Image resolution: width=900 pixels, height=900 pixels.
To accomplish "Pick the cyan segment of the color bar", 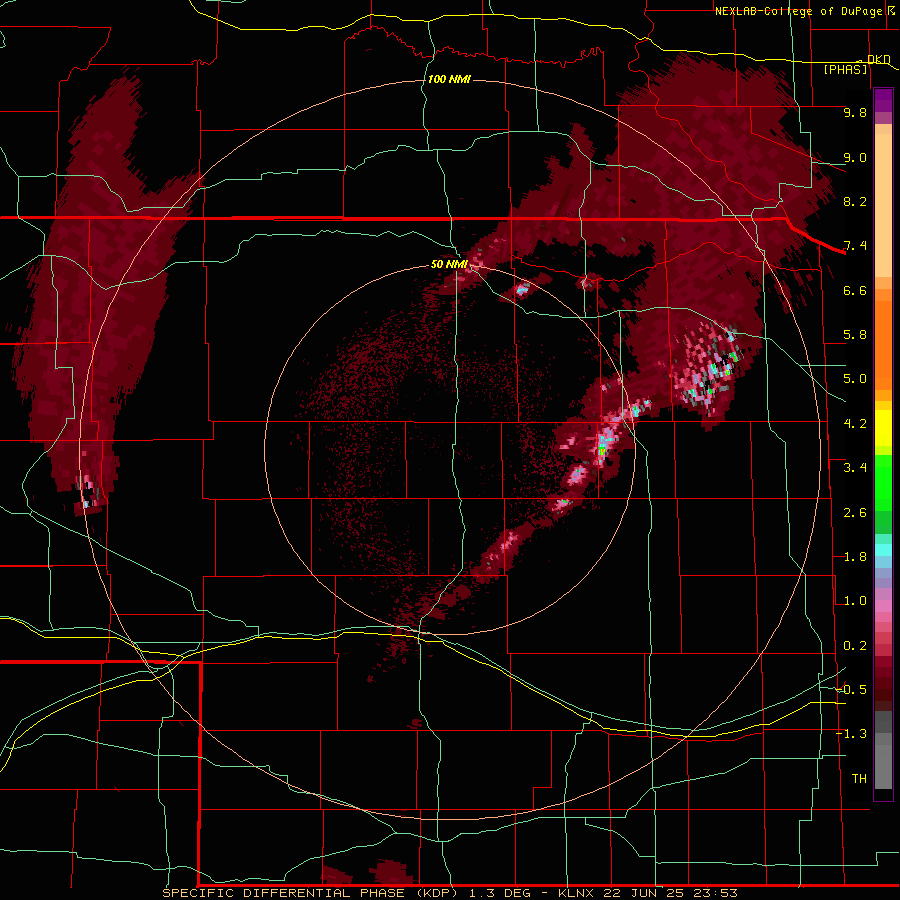I will click(x=883, y=550).
